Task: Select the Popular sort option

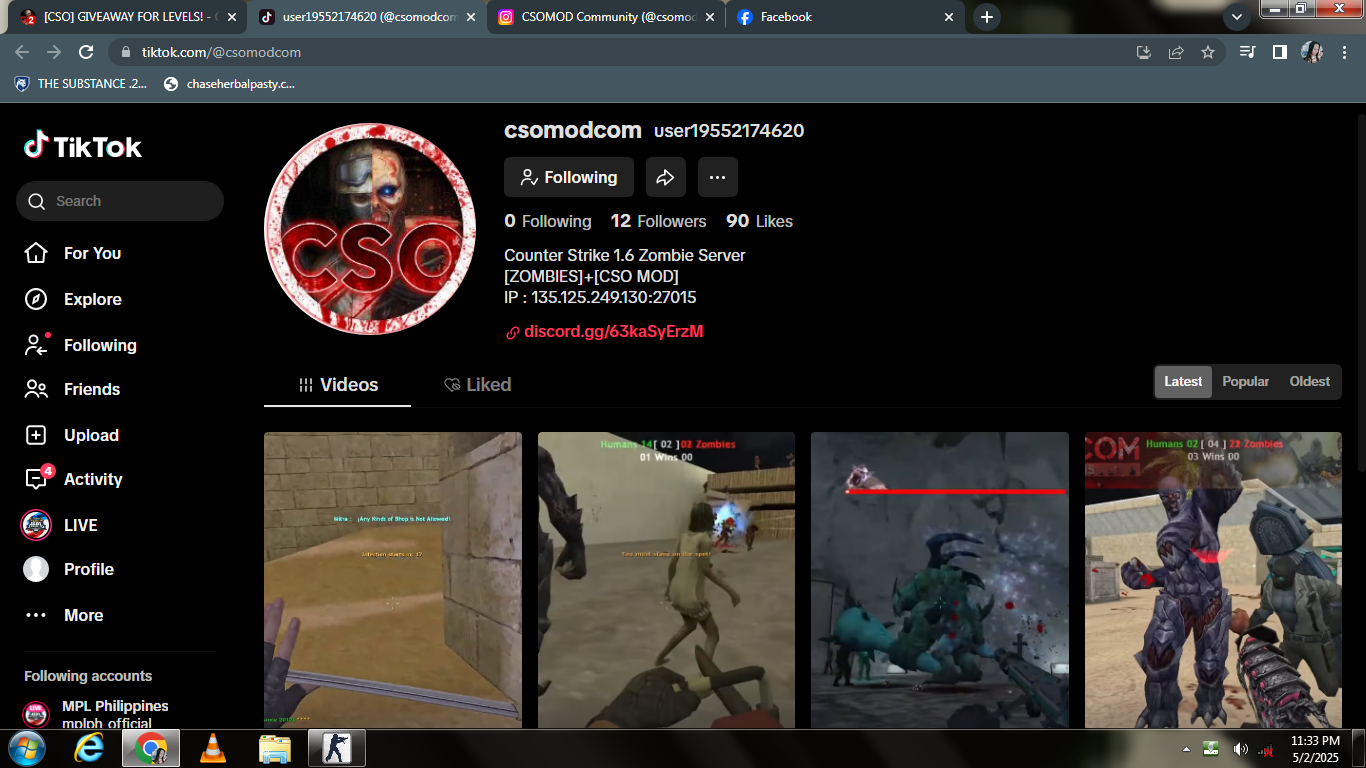Action: 1245,382
